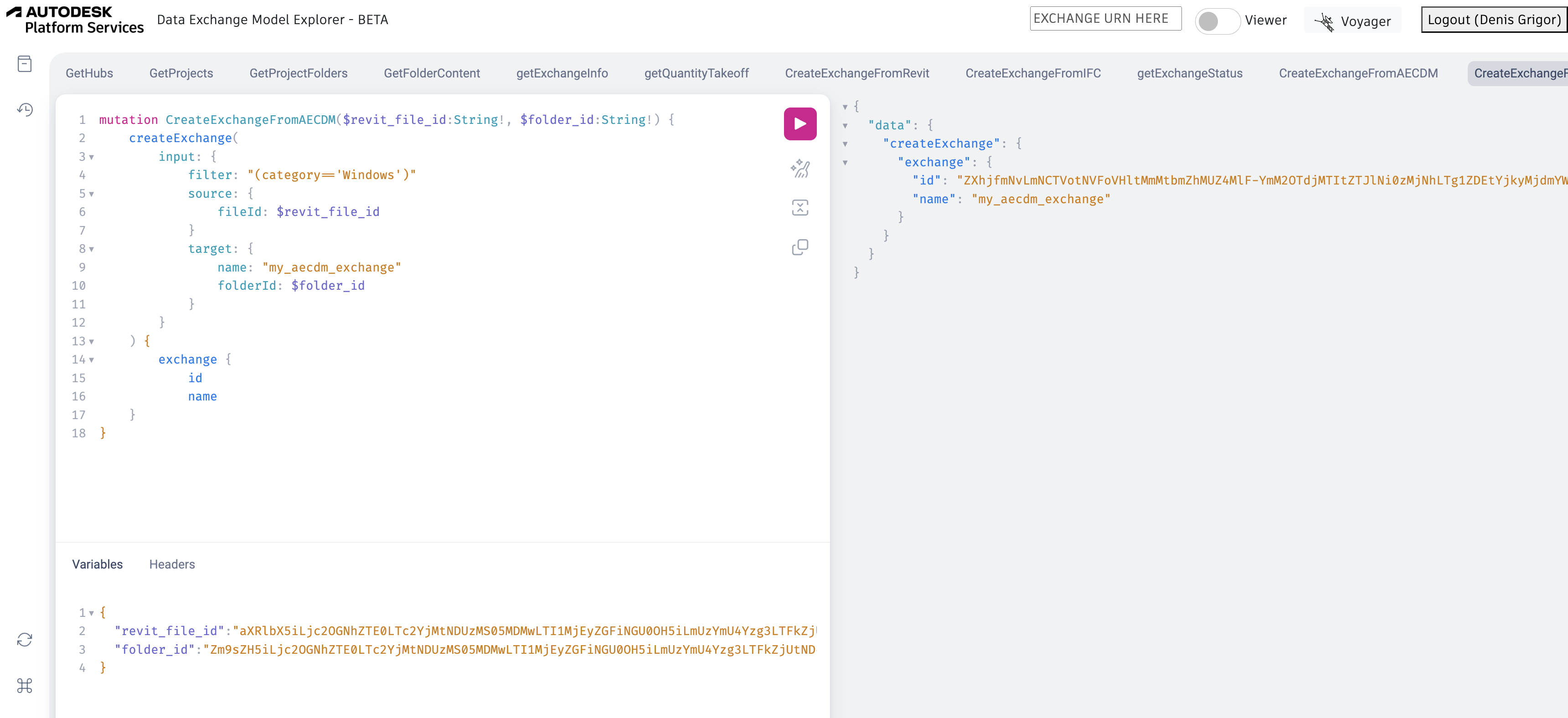The image size is (1568, 718).
Task: Select the getQuantityTakeoff tab
Action: click(696, 74)
